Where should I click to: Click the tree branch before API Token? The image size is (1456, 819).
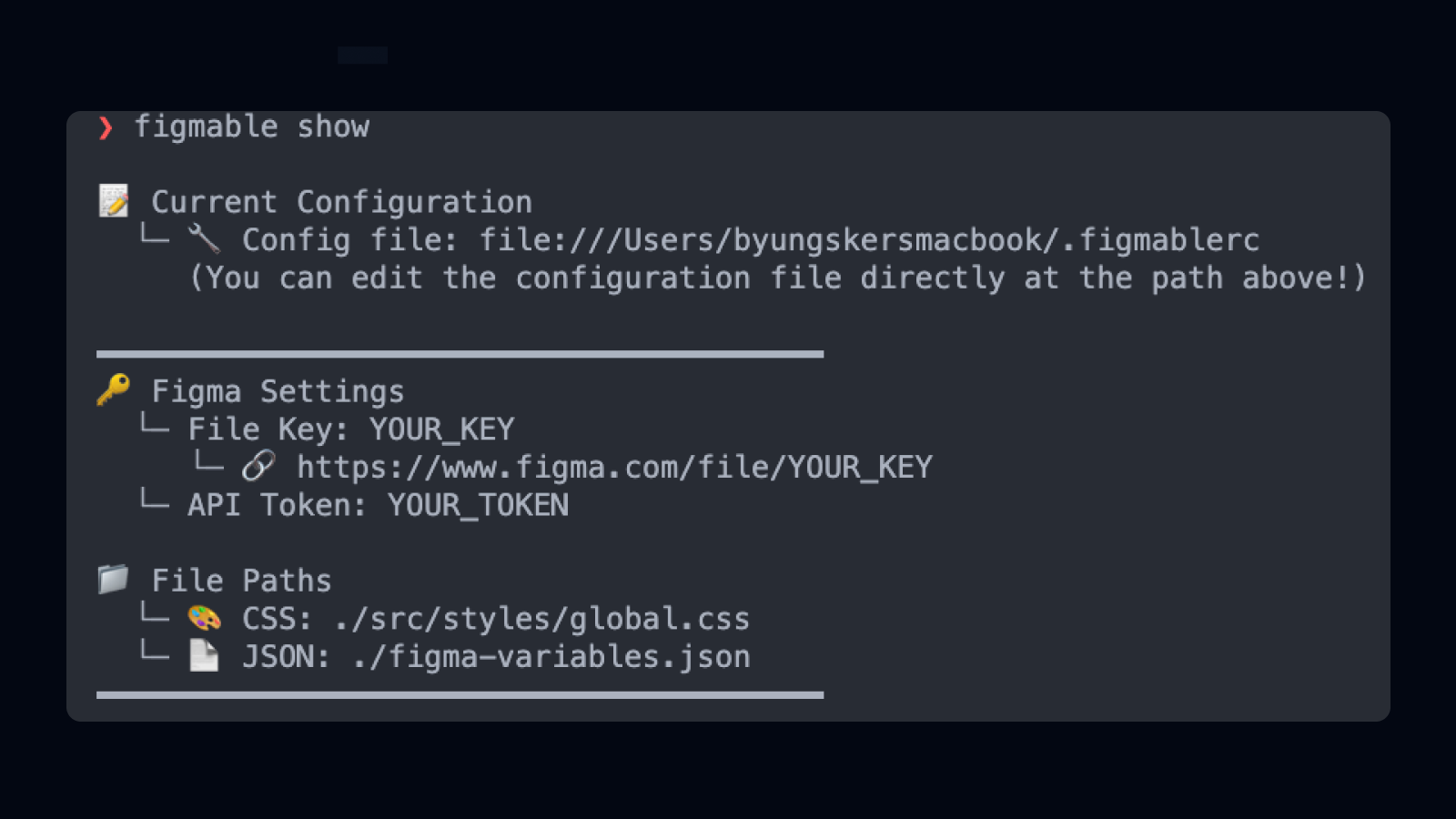[155, 500]
